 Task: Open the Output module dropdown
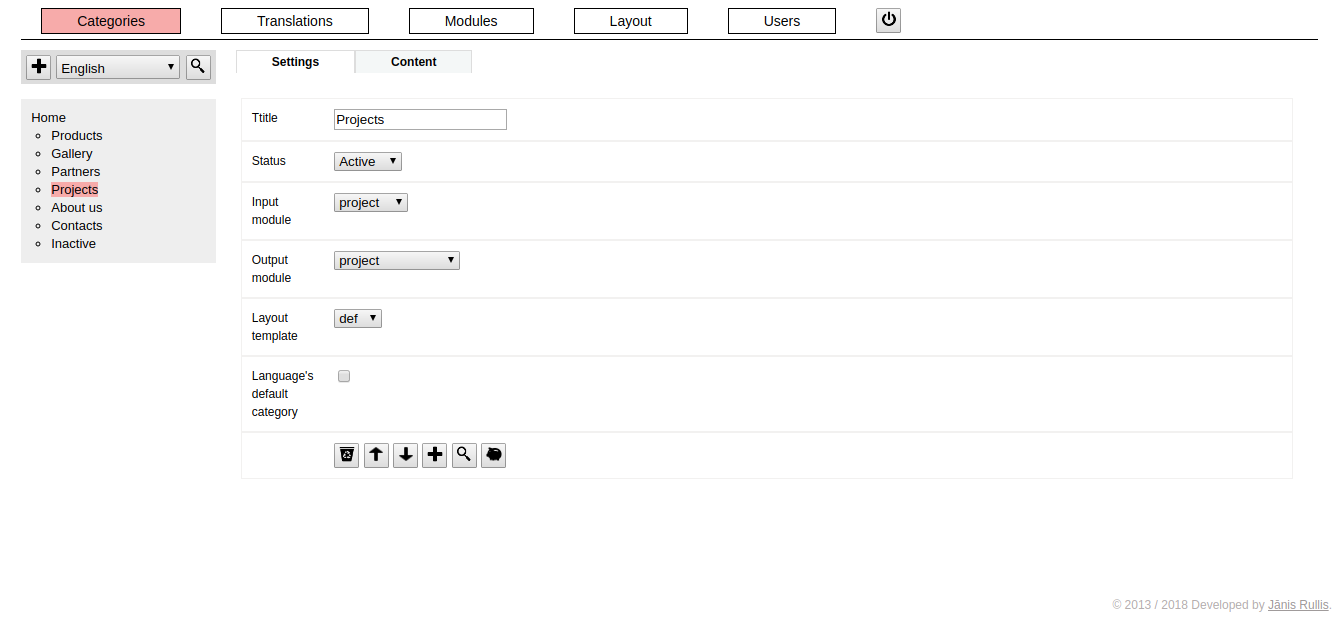coord(397,260)
